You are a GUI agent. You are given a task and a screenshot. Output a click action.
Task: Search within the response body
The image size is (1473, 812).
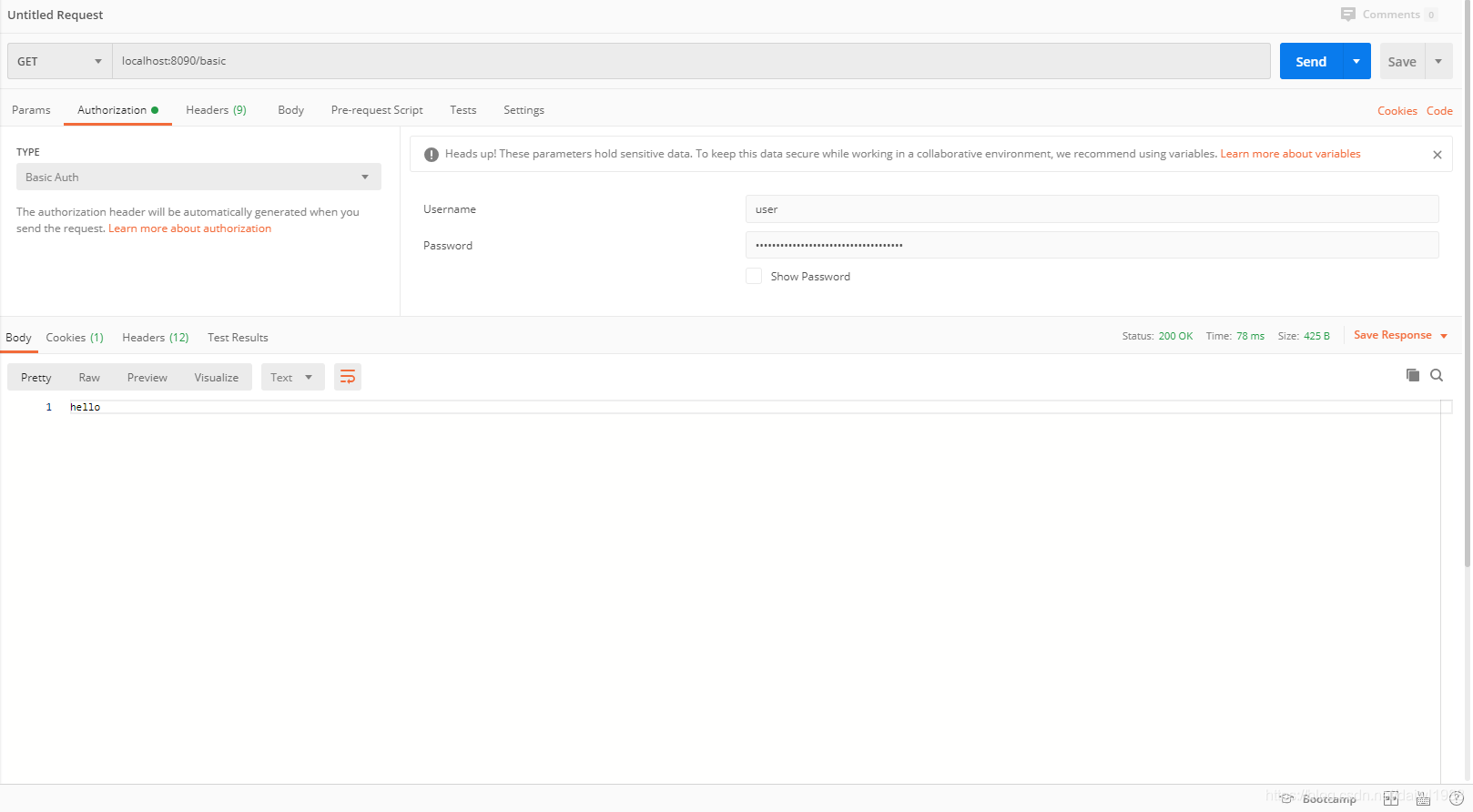point(1437,375)
